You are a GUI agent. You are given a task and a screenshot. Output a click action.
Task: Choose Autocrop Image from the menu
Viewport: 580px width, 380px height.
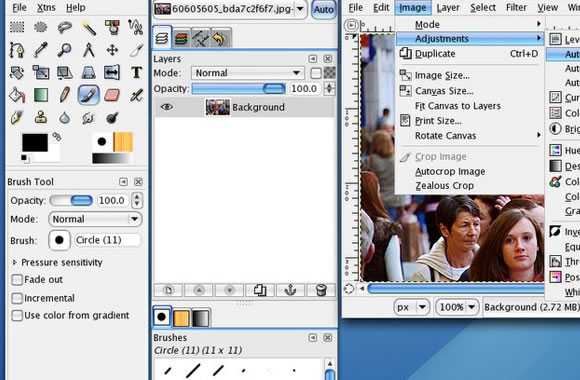pos(469,172)
